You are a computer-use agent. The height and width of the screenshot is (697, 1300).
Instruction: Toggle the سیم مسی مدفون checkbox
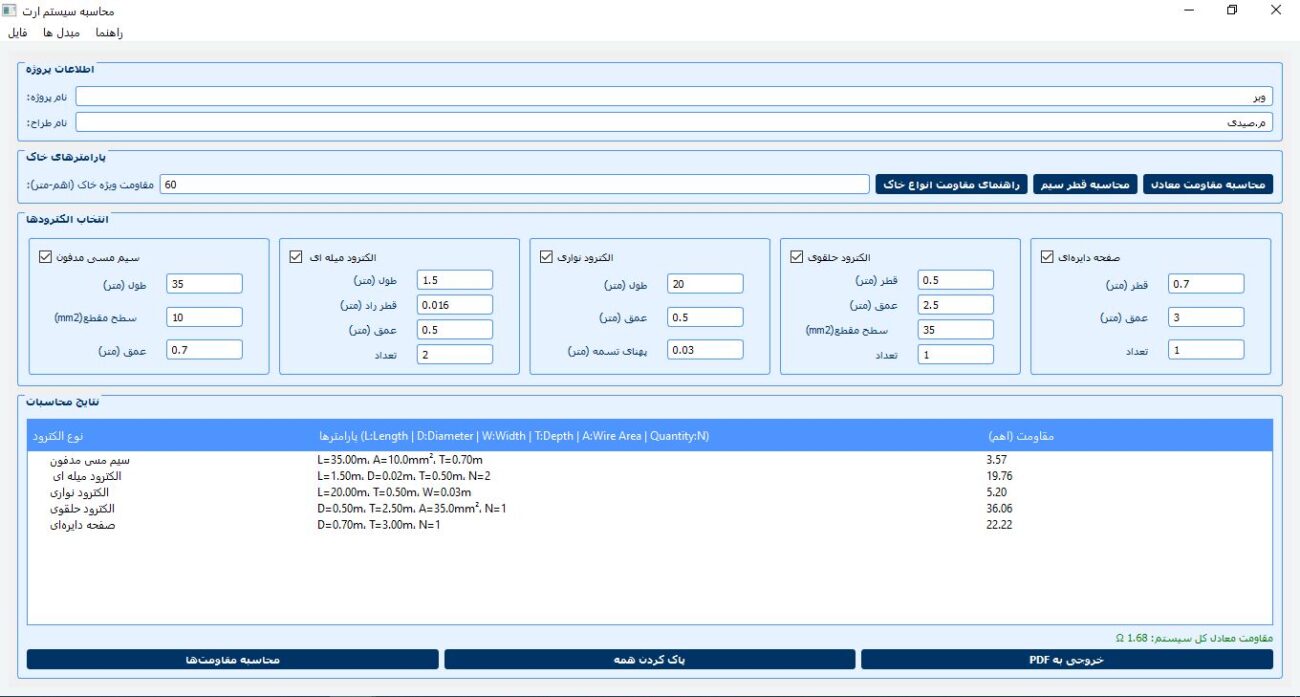(x=45, y=256)
